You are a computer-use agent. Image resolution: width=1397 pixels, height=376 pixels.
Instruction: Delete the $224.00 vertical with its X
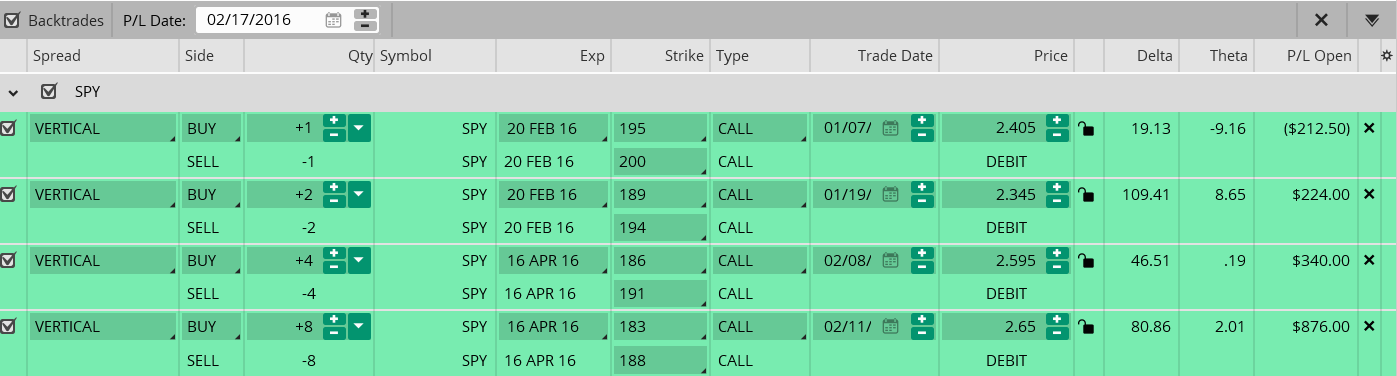1370,194
